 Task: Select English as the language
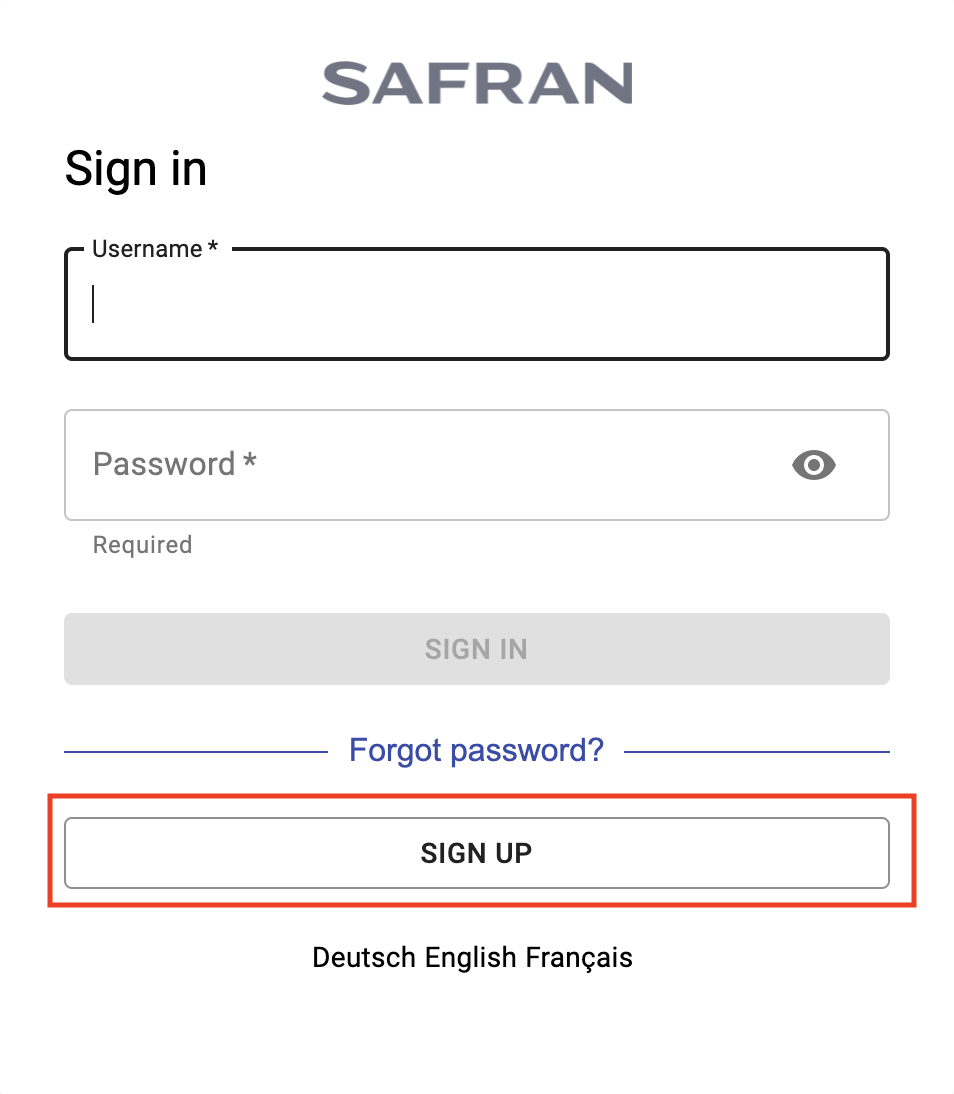click(471, 957)
